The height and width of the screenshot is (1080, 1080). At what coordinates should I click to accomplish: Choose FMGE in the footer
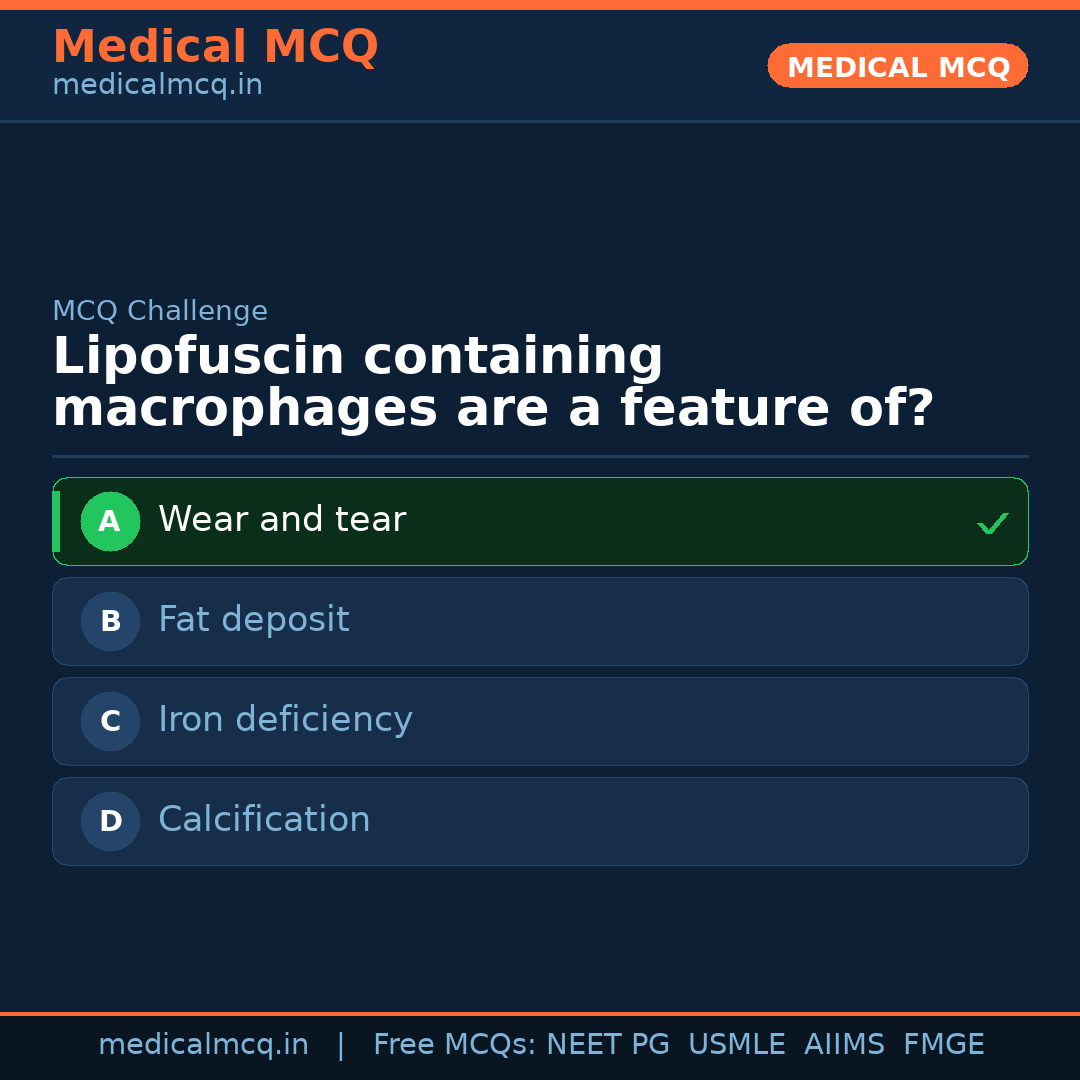click(x=944, y=1045)
